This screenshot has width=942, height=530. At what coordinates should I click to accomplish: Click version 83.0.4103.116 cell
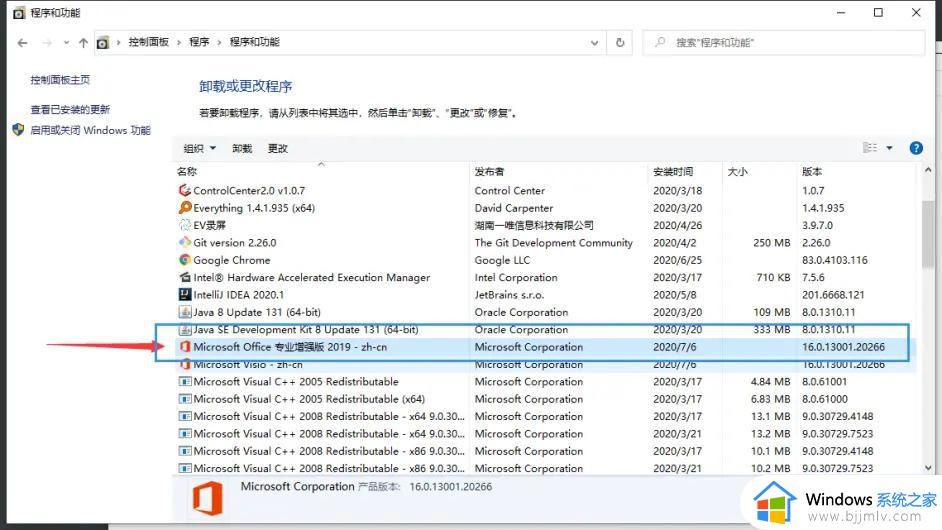[x=834, y=260]
